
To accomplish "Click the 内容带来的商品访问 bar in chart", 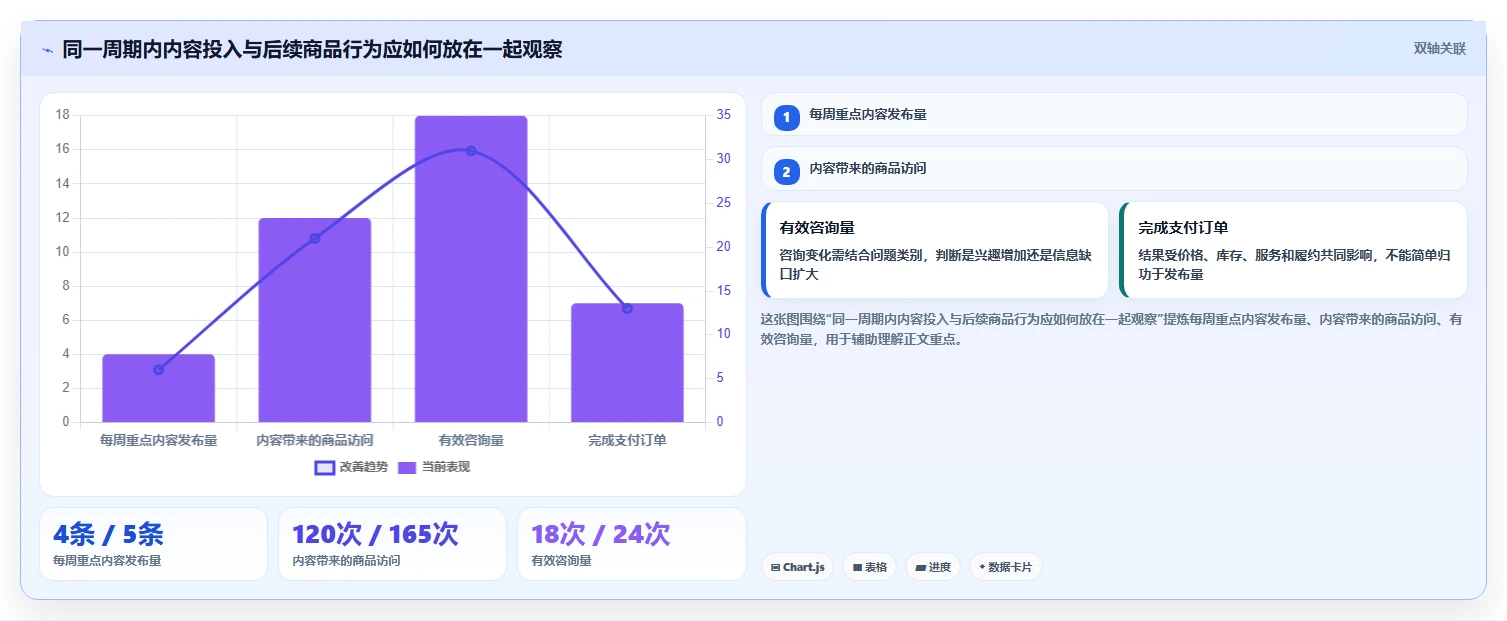I will tap(315, 320).
